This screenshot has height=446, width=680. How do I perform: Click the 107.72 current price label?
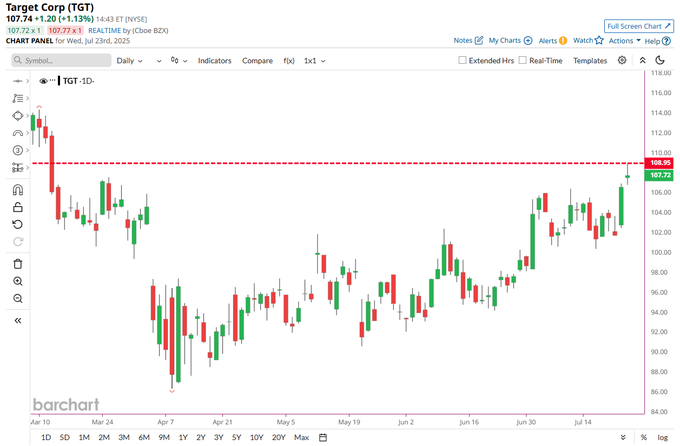tap(660, 175)
